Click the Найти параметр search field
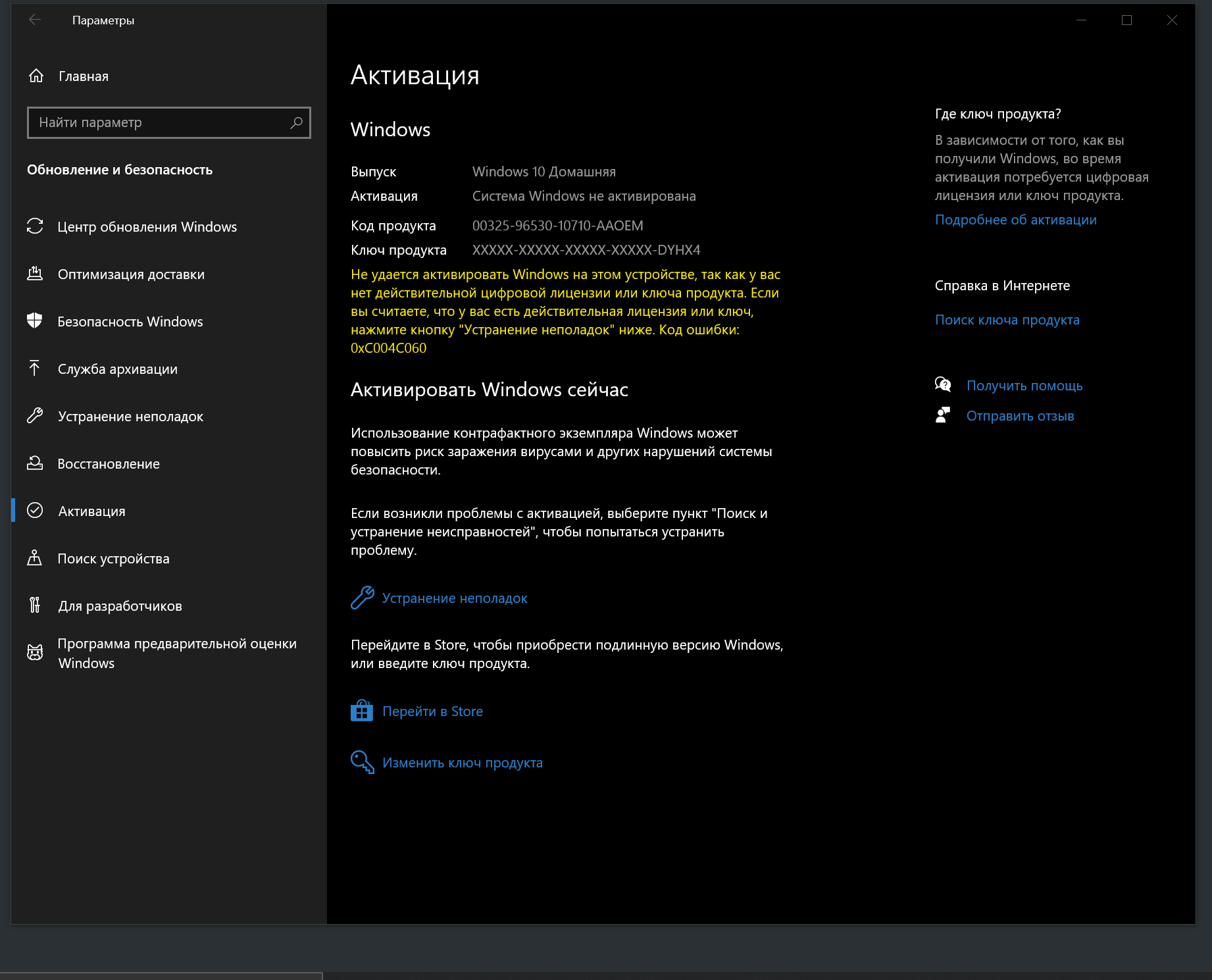 (169, 122)
